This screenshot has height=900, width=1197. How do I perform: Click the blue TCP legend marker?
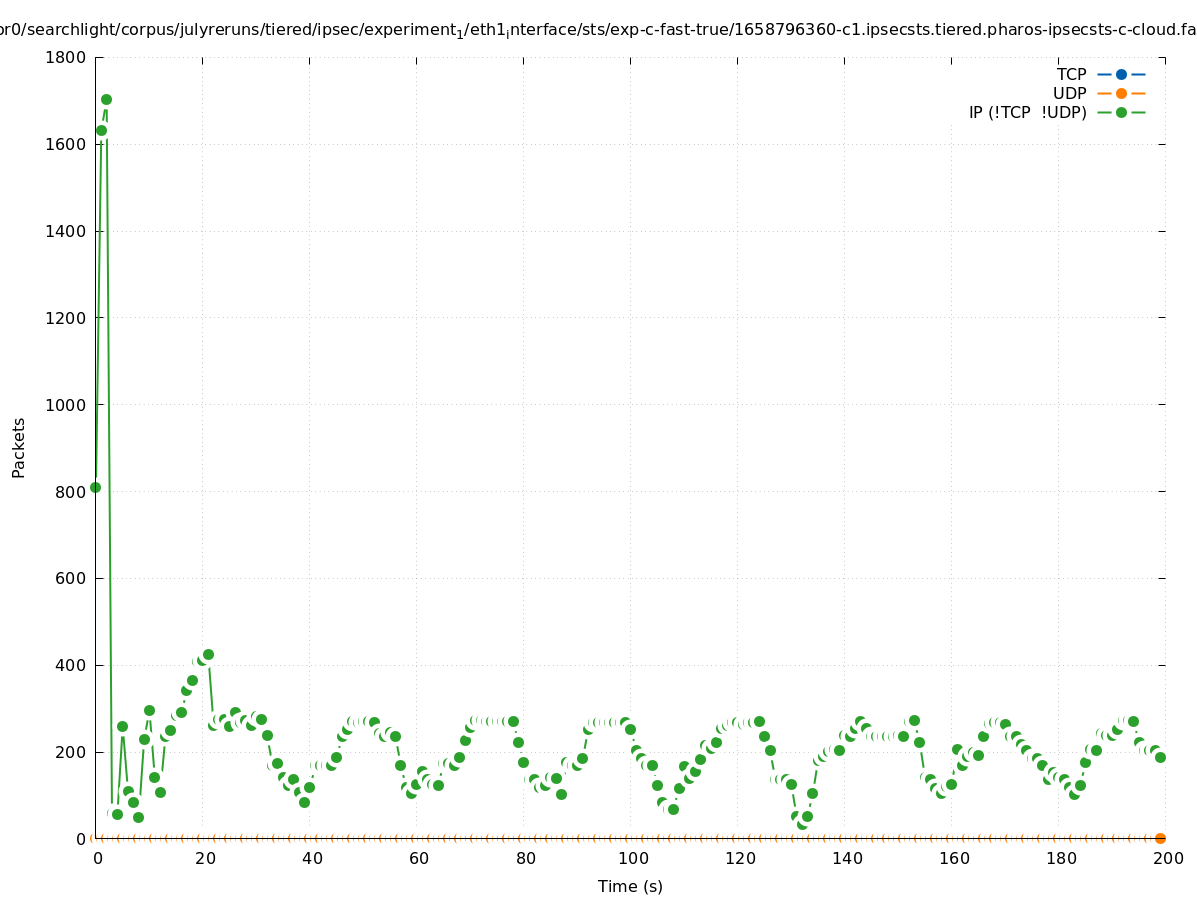click(1121, 74)
